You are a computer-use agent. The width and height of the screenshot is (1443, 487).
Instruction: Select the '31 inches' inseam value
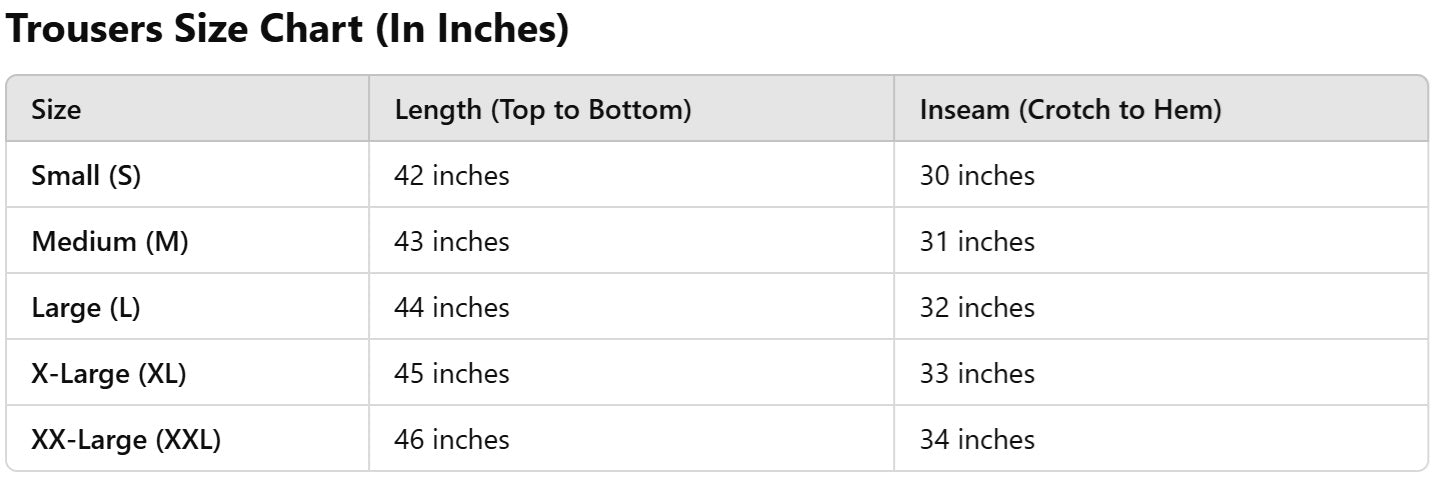977,242
